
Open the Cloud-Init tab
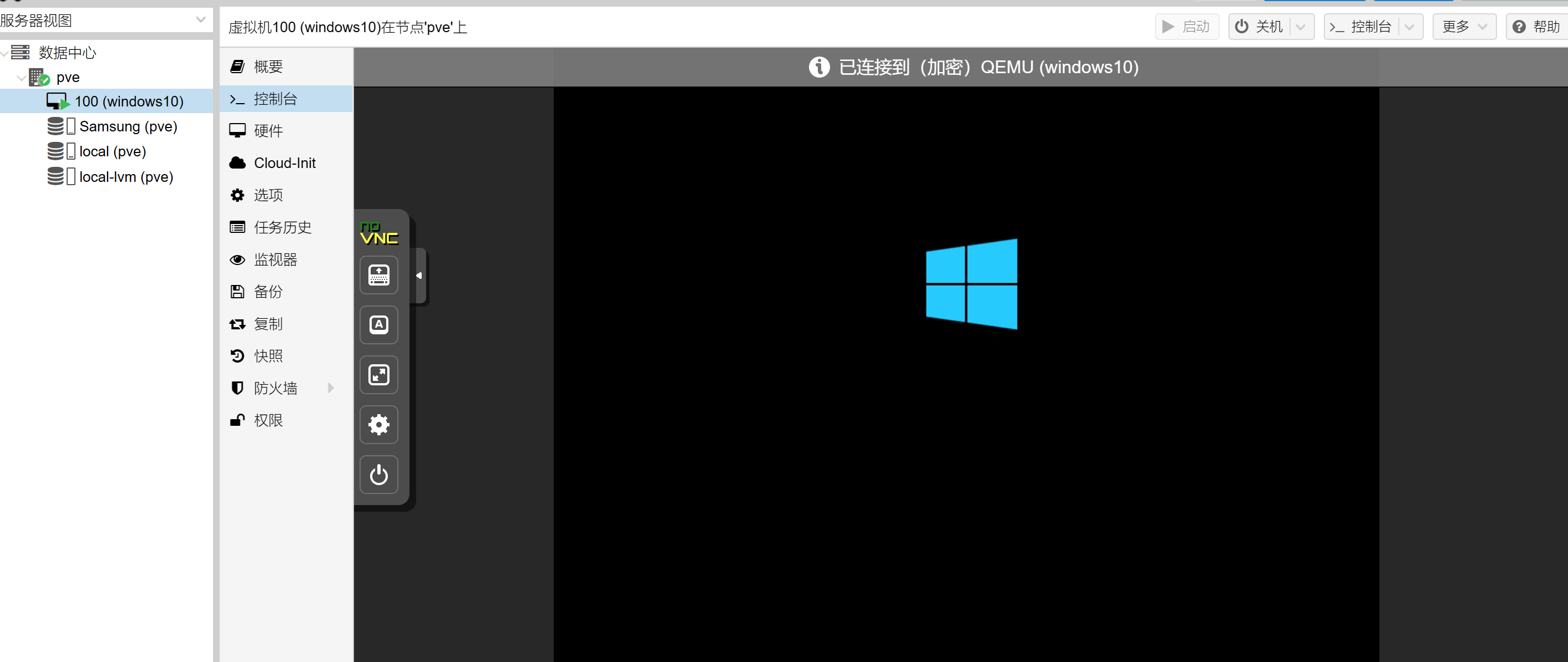(x=286, y=163)
